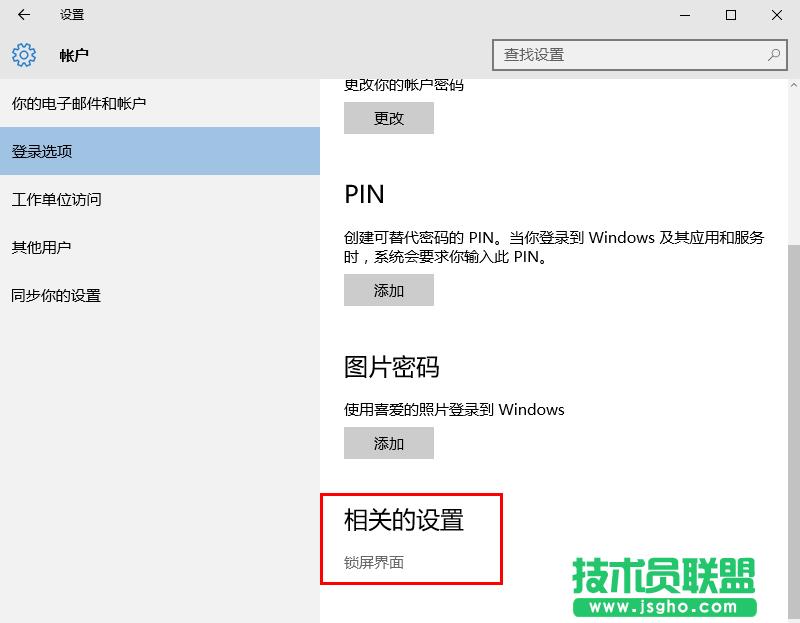
Task: Click 添加 to create a PIN
Action: pyautogui.click(x=388, y=290)
